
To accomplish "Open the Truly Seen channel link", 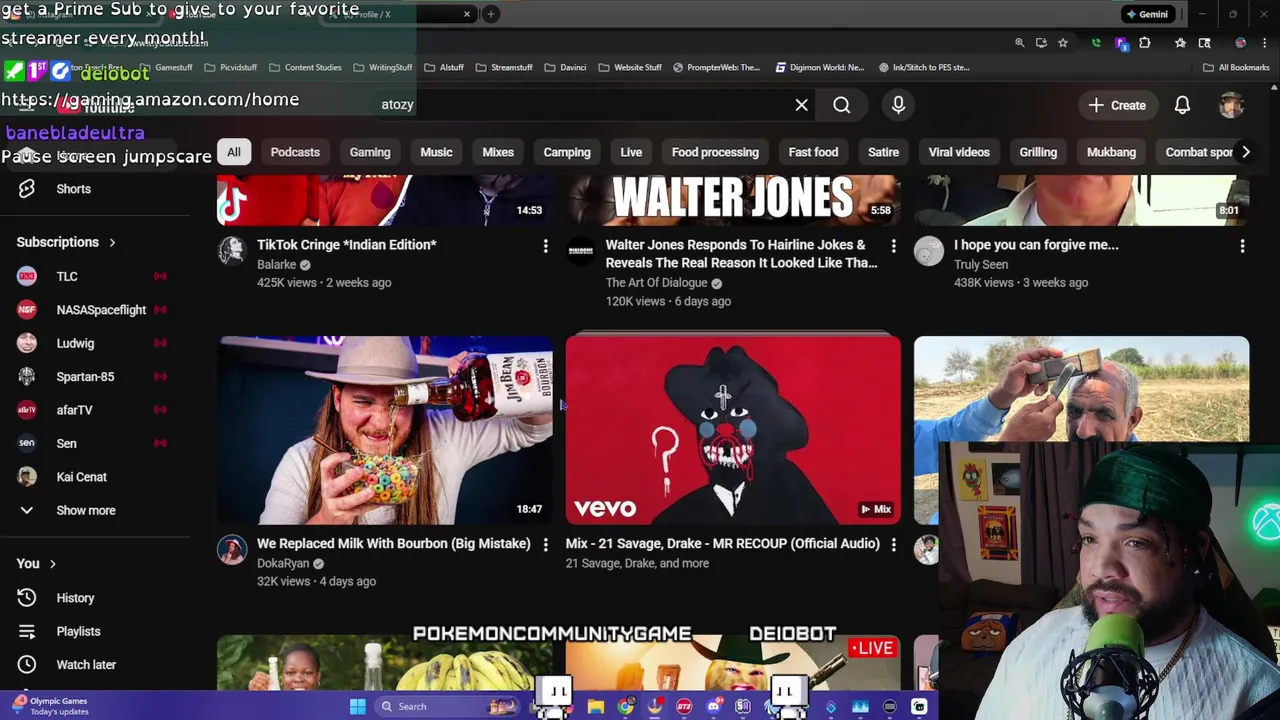I will pyautogui.click(x=981, y=265).
